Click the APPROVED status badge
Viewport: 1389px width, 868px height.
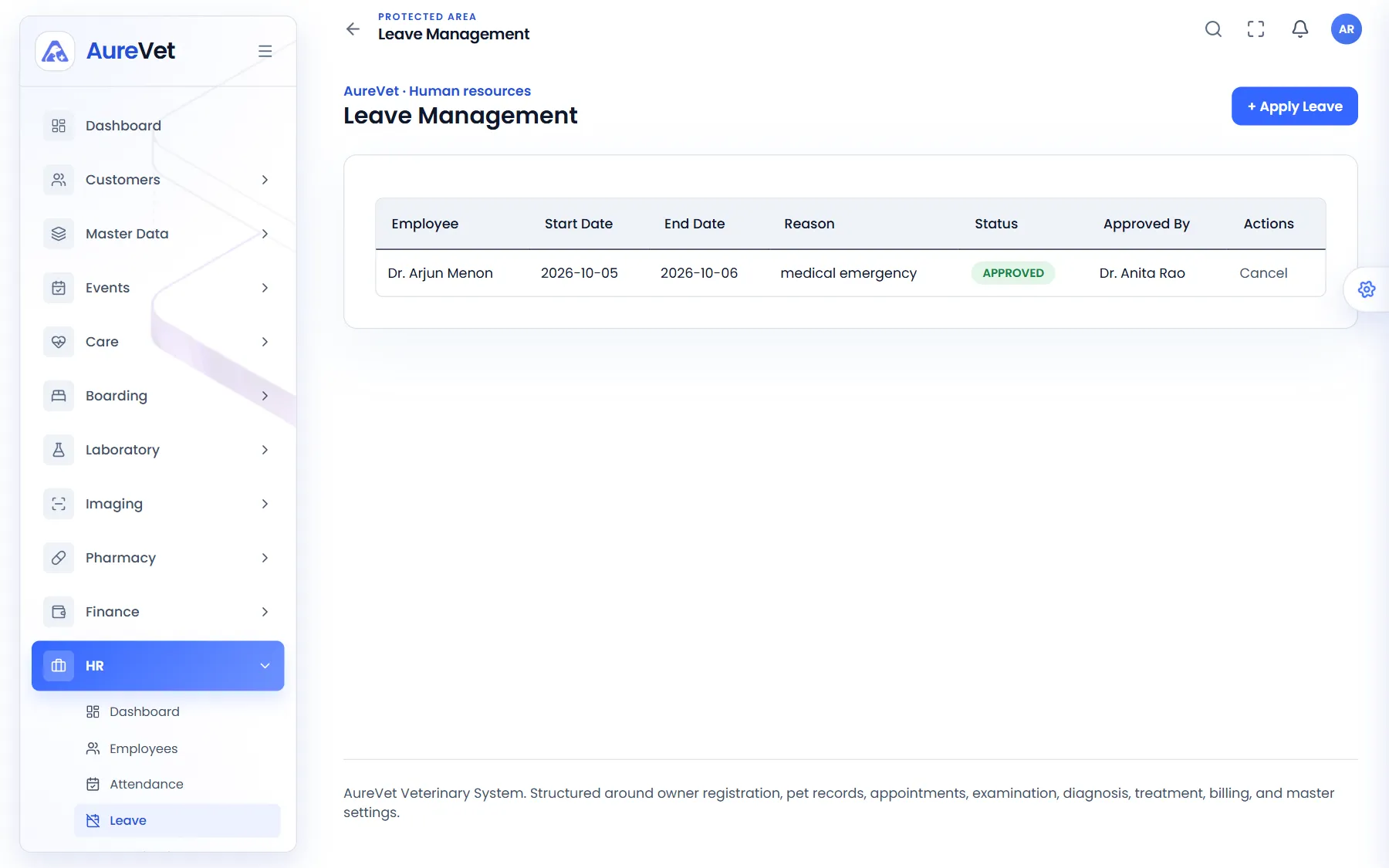pos(1012,273)
